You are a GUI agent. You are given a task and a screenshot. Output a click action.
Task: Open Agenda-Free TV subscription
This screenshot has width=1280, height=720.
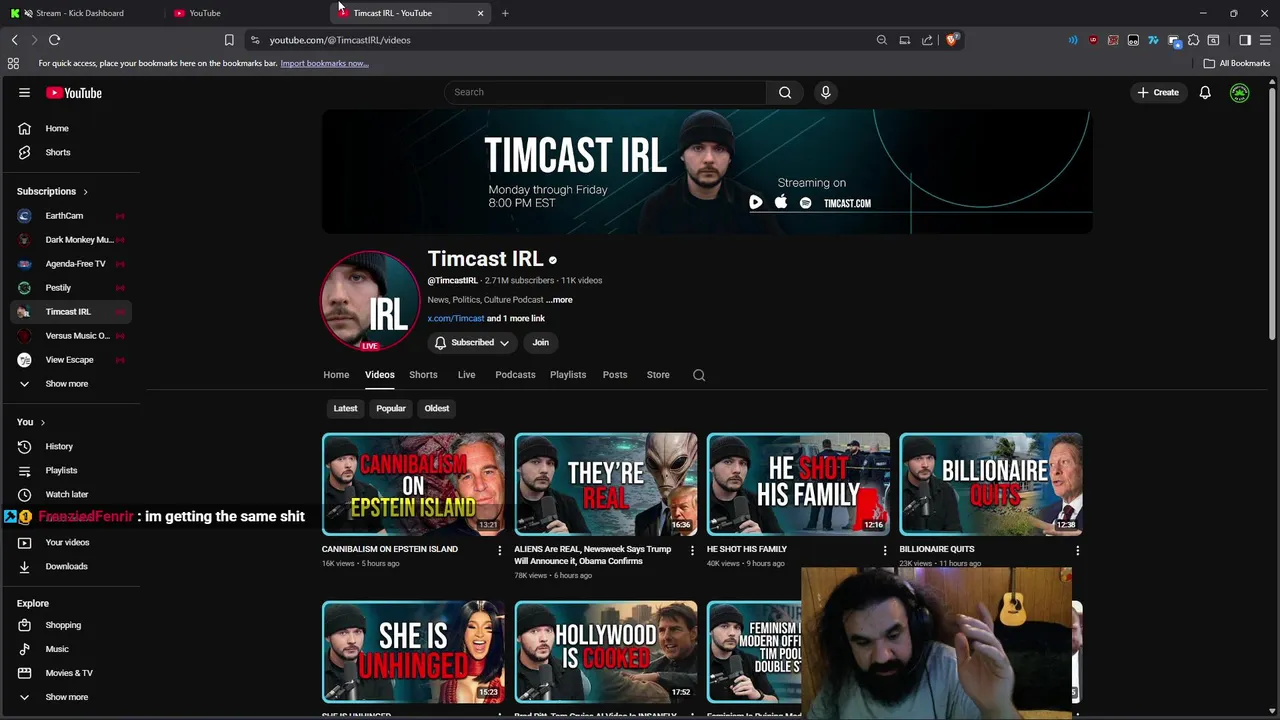click(70, 264)
